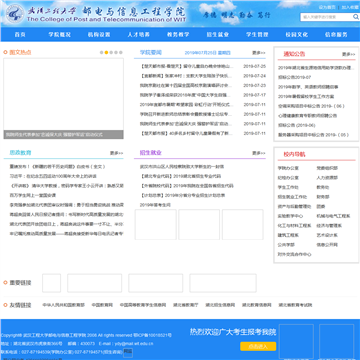The width and height of the screenshot is (360, 360).
Task: Open 财务部 in 校内导航
Action: (x=323, y=197)
